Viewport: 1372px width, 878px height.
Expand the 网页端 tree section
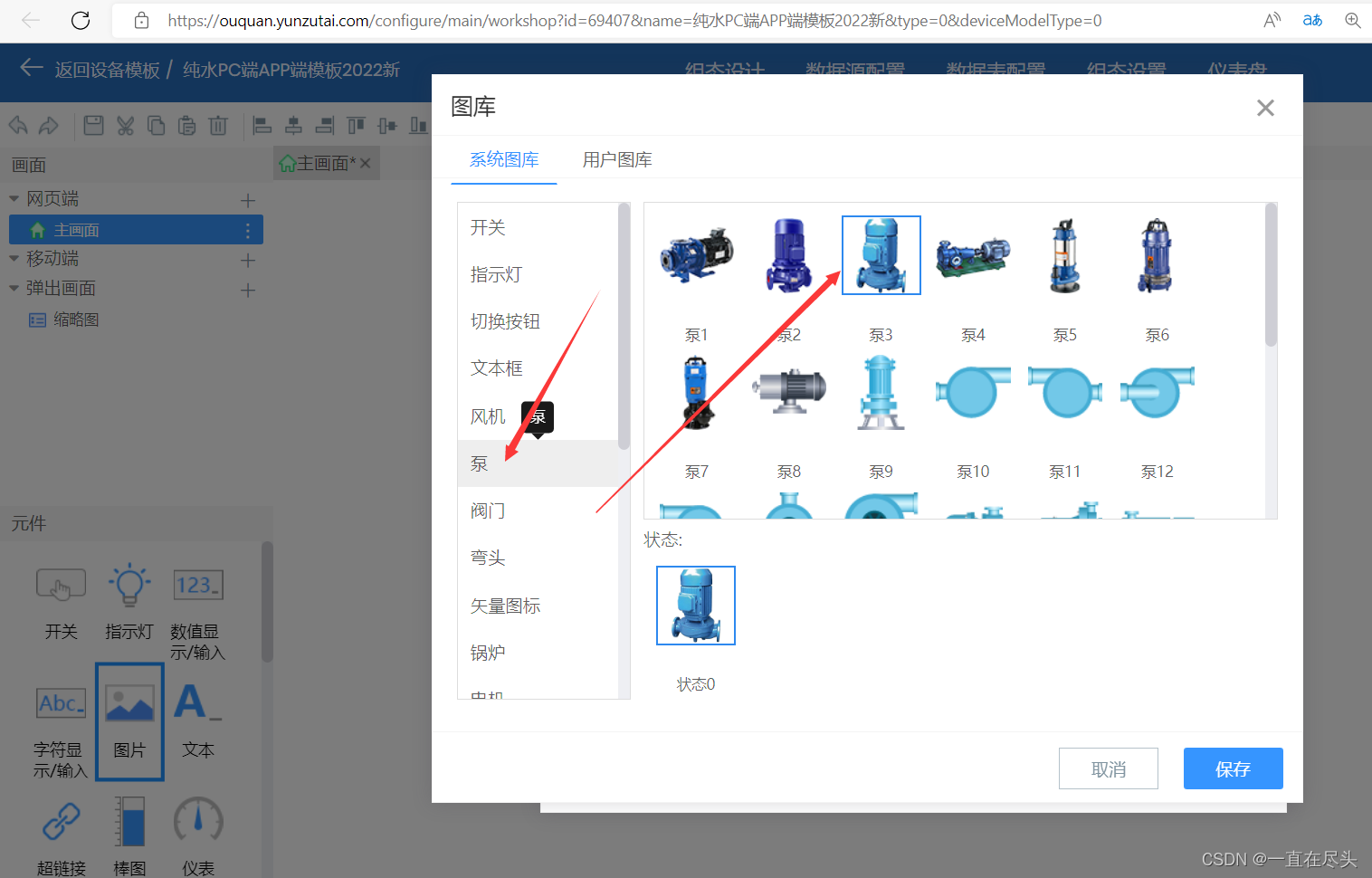point(13,197)
